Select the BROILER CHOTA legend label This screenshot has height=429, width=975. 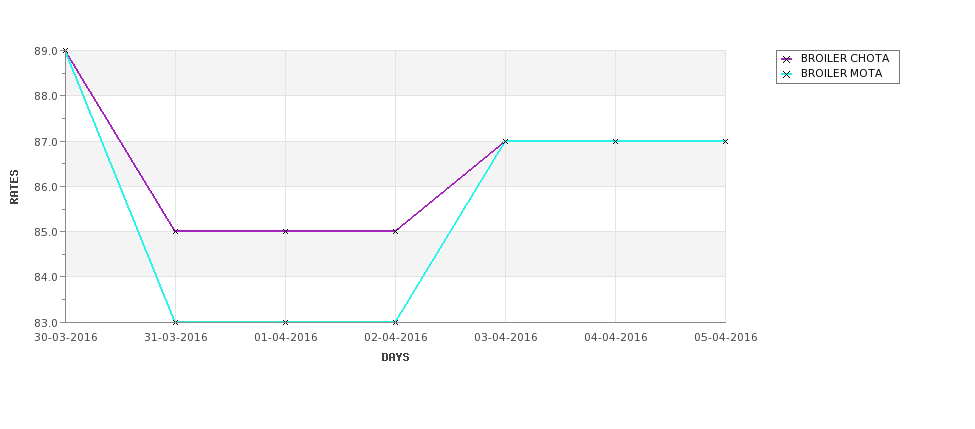(844, 58)
